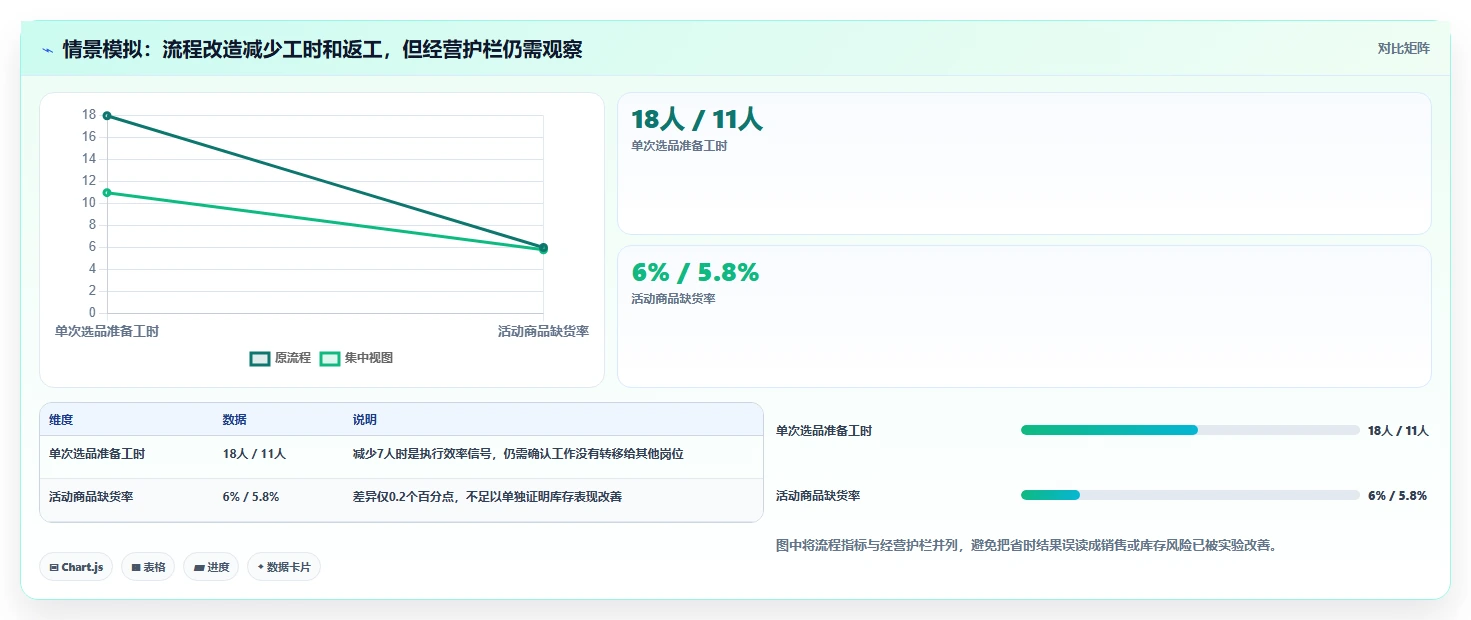The width and height of the screenshot is (1471, 620).
Task: Click the 单次选品准备工时 table row cell
Action: coord(97,454)
